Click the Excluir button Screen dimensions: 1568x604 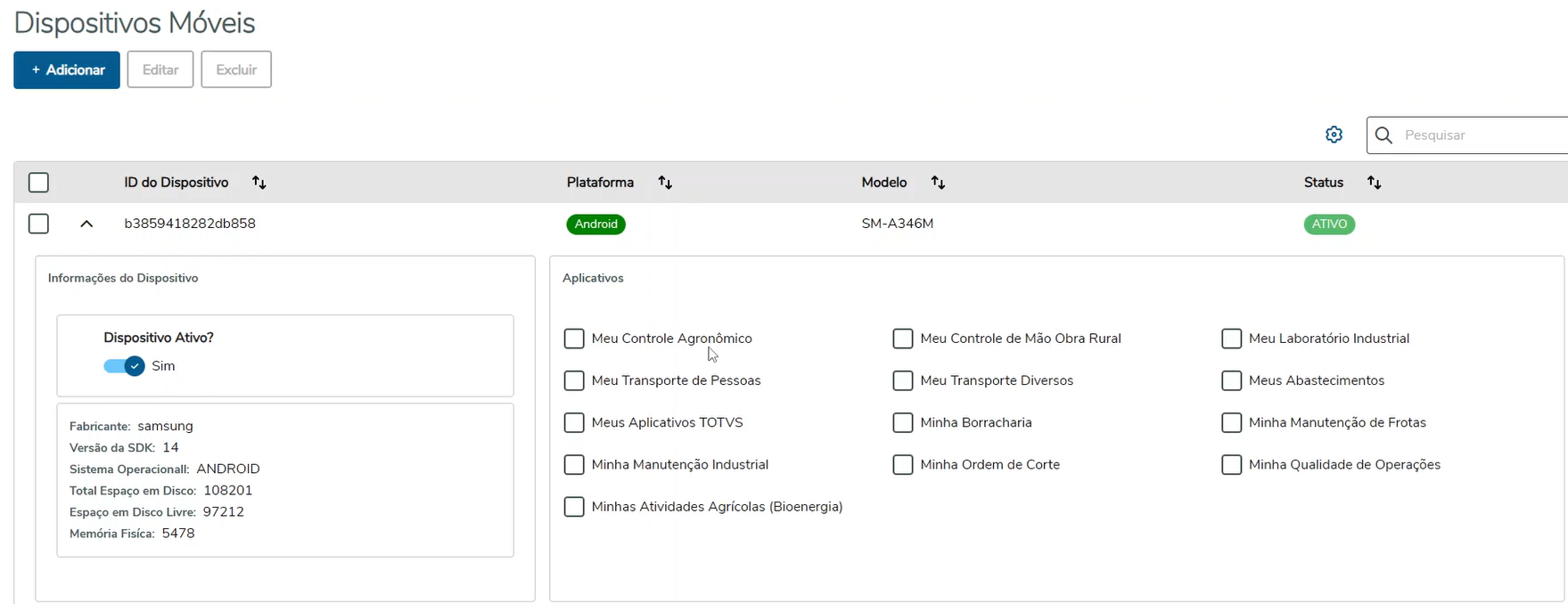236,69
